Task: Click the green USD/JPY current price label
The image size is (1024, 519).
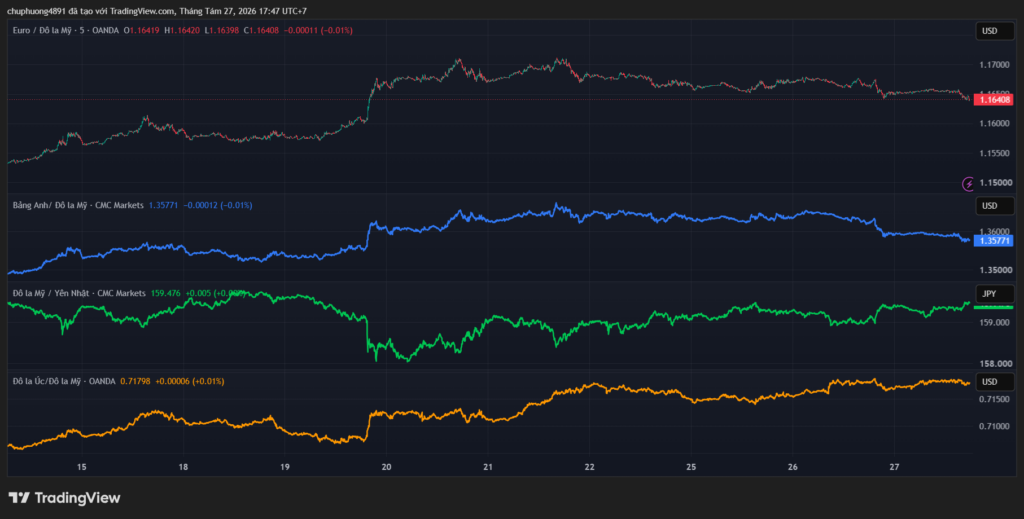Action: tap(993, 307)
